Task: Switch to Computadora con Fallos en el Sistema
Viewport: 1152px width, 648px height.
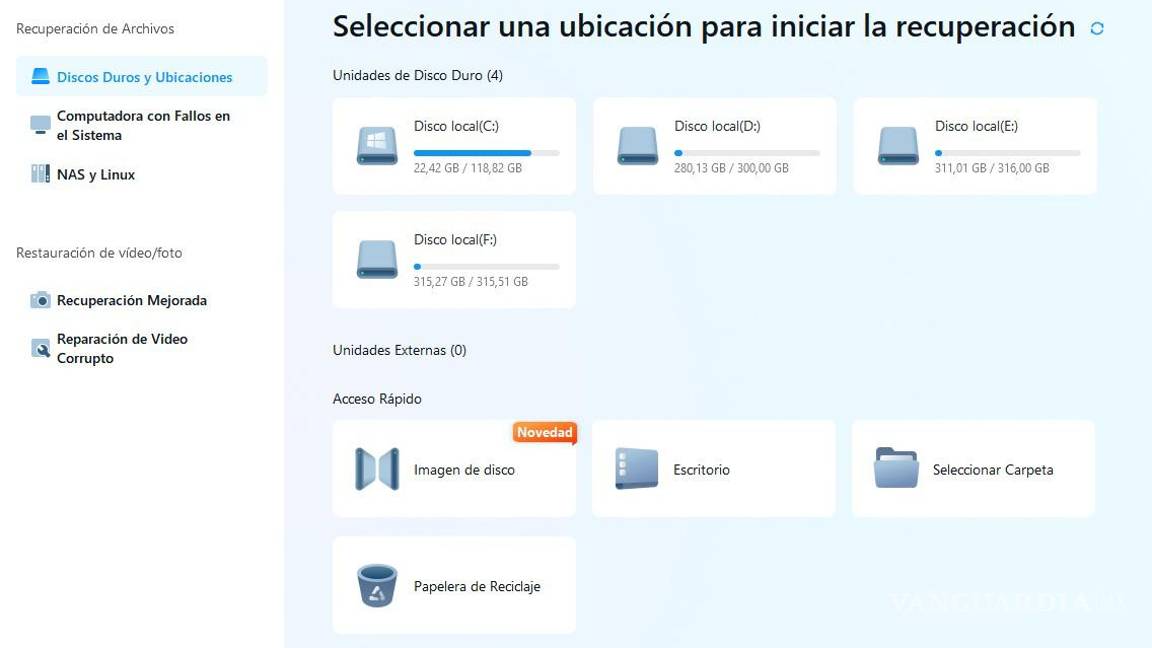Action: [140, 125]
